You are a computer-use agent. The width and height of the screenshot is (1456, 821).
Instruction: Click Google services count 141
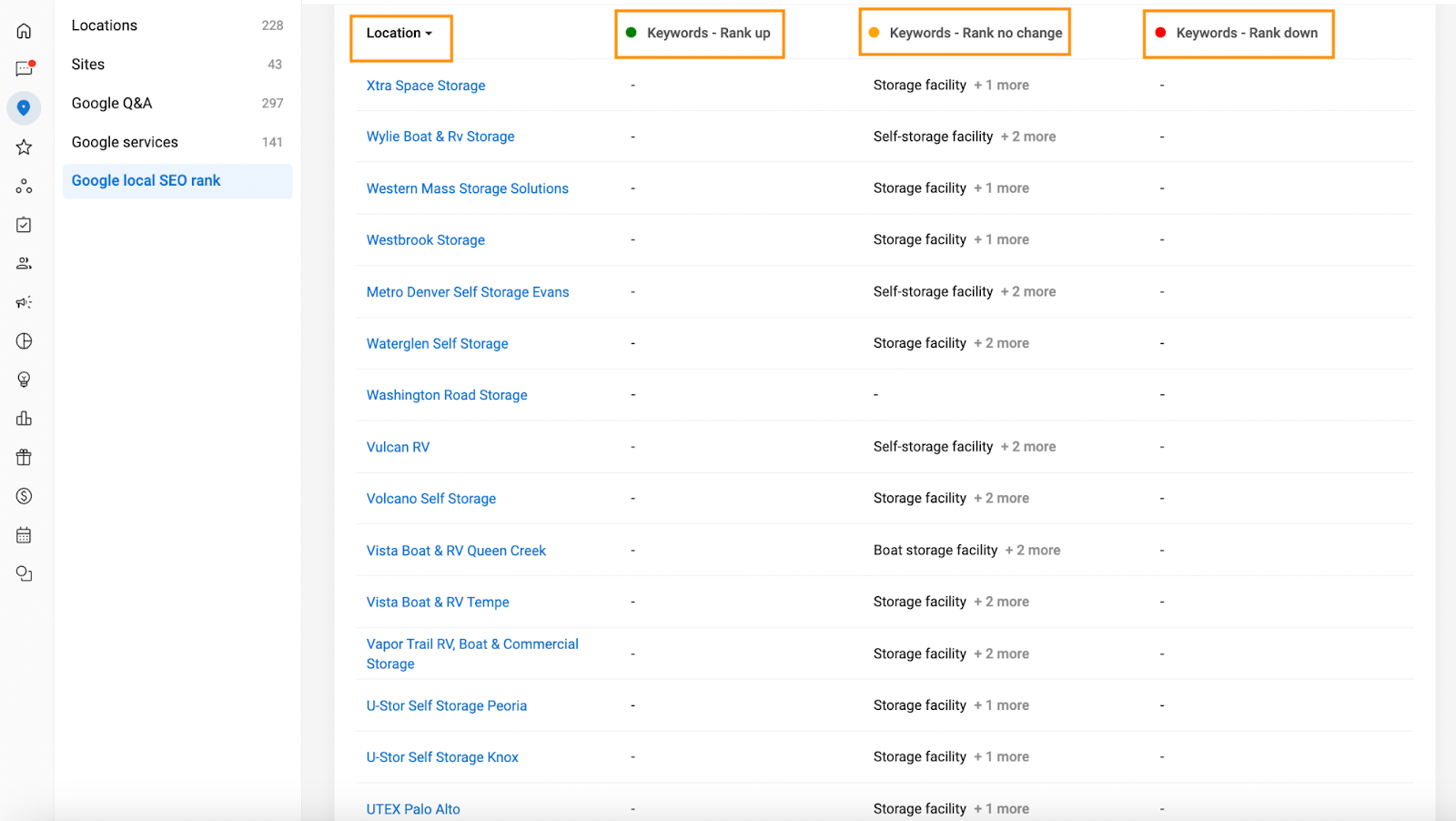pos(273,142)
